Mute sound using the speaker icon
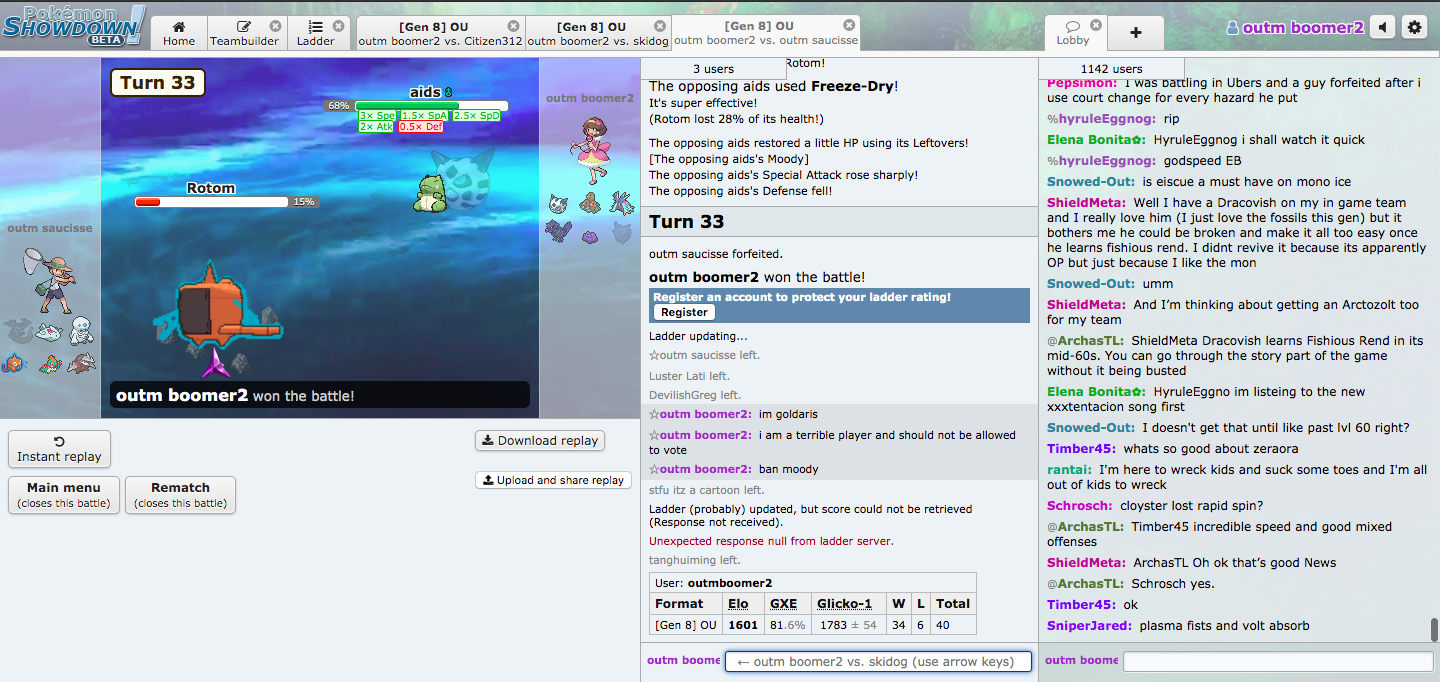 1383,28
